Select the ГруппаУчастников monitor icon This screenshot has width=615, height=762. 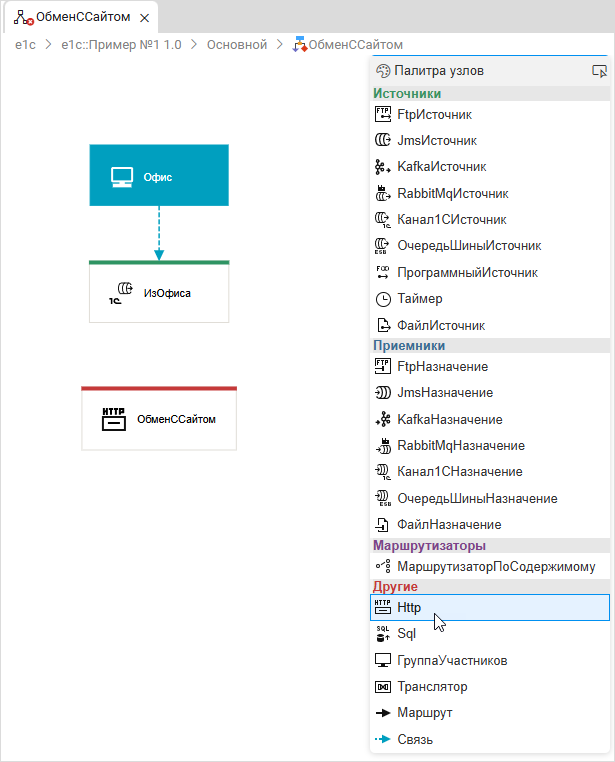(383, 660)
